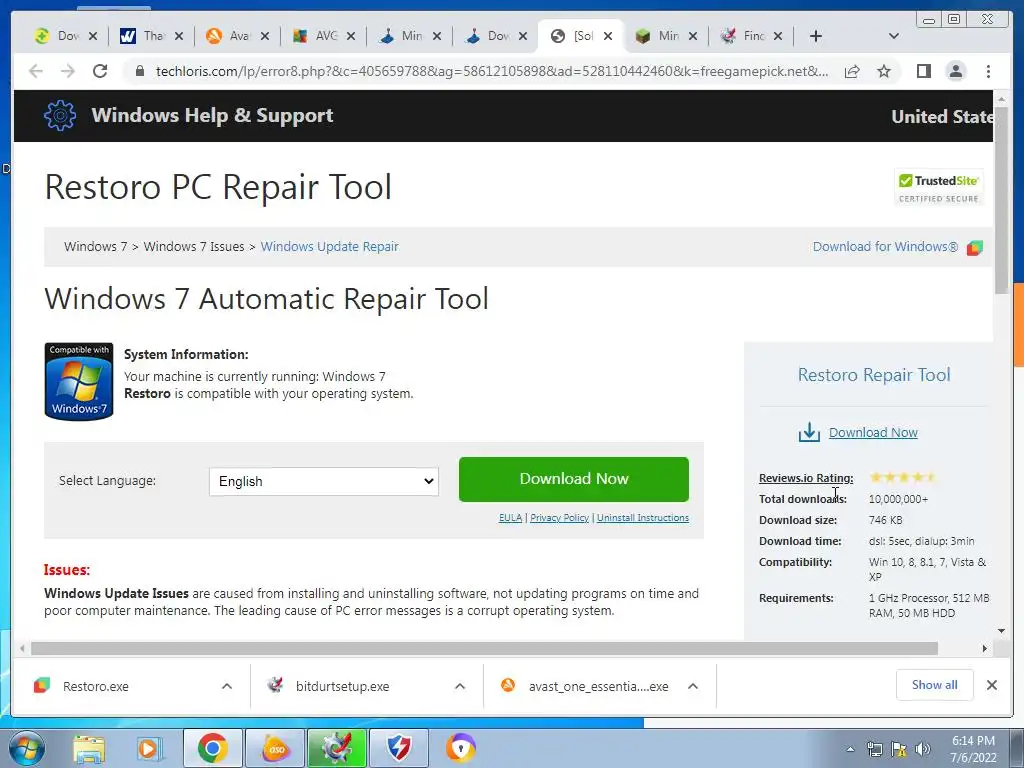Click the green gear taskbar icon
The width and height of the screenshot is (1024, 768).
click(x=337, y=748)
